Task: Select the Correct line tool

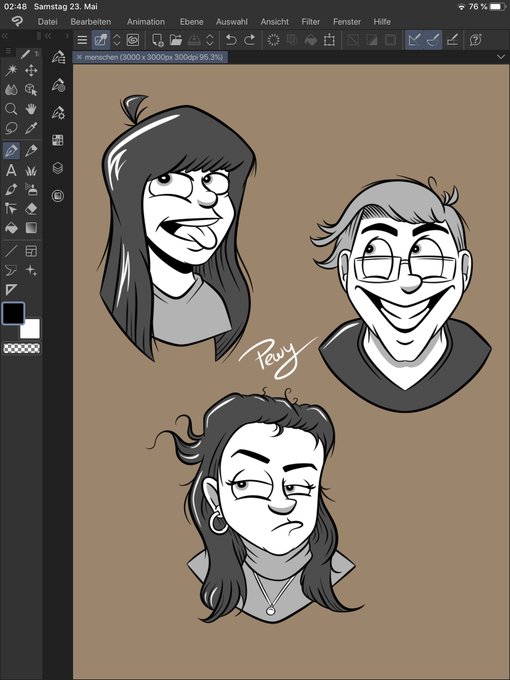Action: coord(11,209)
